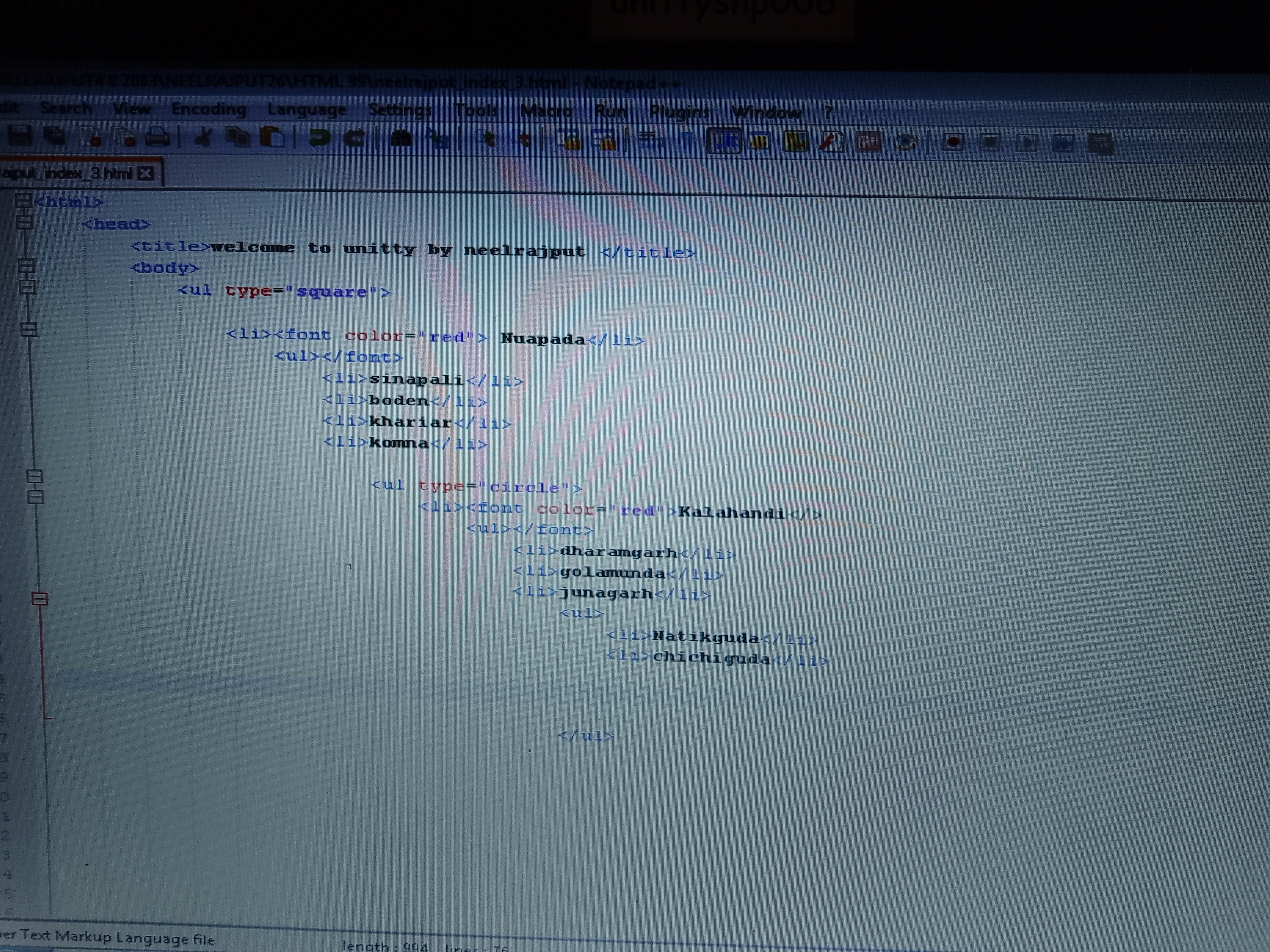
Task: Toggle Show all characters pilcrow icon
Action: [687, 140]
